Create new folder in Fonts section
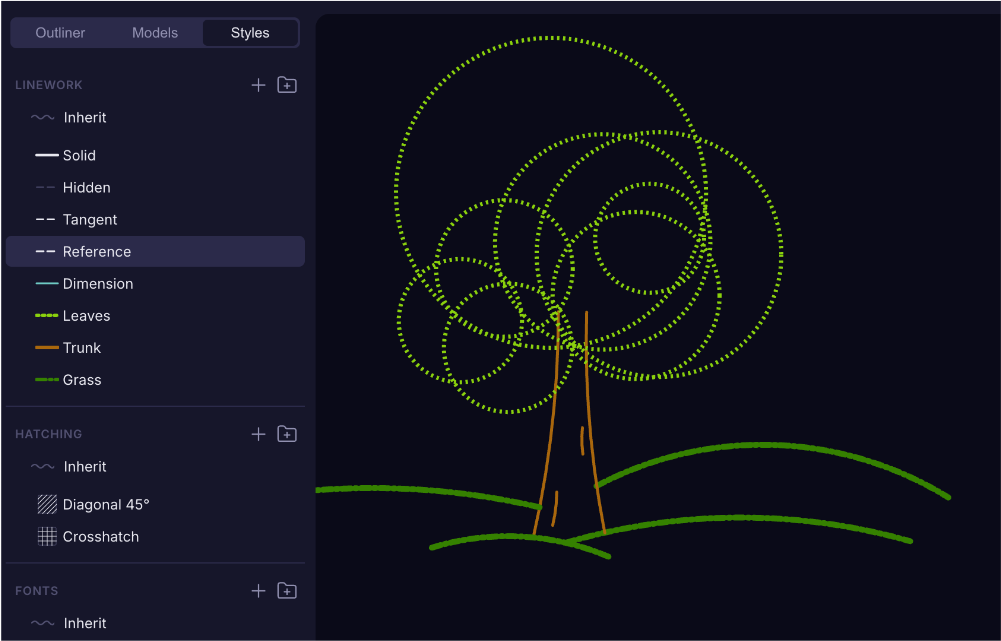The width and height of the screenshot is (1001, 641). [x=287, y=591]
